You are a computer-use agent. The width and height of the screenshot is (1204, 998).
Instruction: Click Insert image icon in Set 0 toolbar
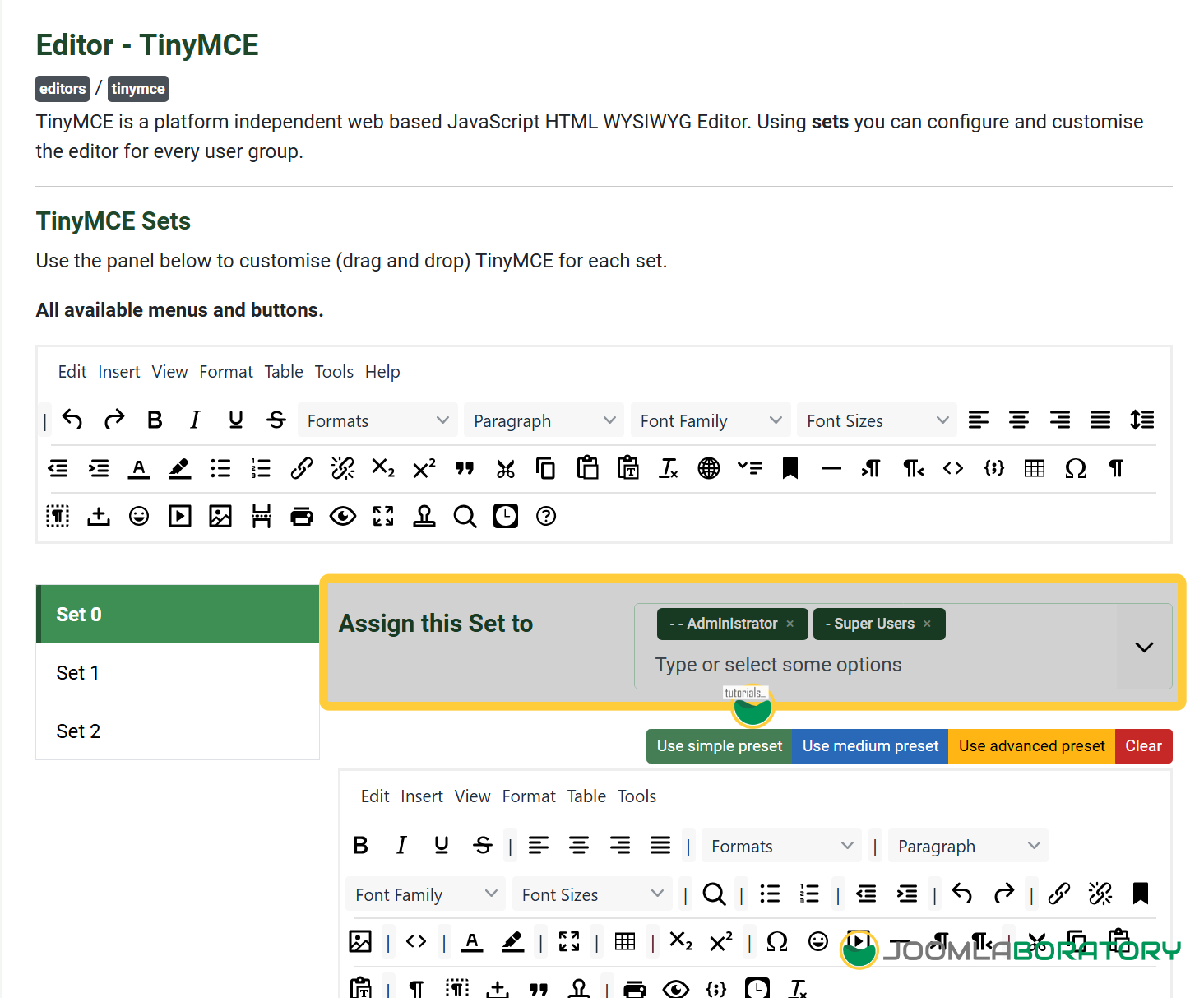(360, 942)
